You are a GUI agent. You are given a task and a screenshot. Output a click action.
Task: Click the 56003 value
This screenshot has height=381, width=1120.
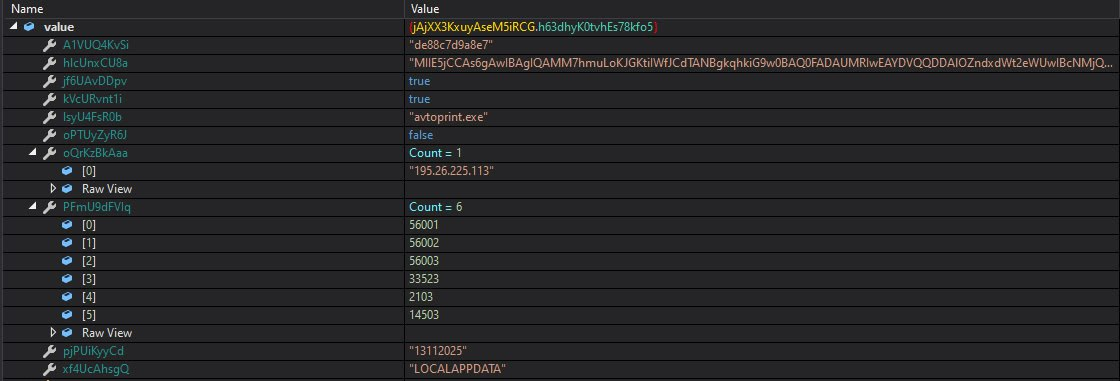point(424,260)
